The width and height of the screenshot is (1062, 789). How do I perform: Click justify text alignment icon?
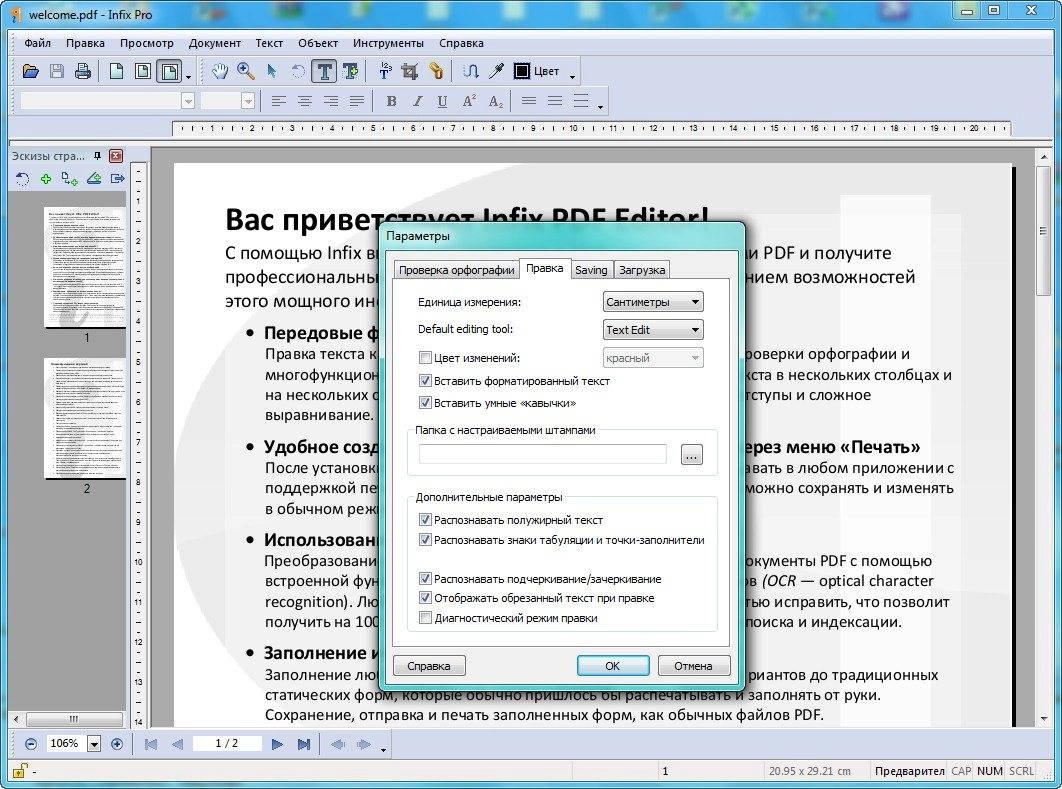[x=357, y=102]
